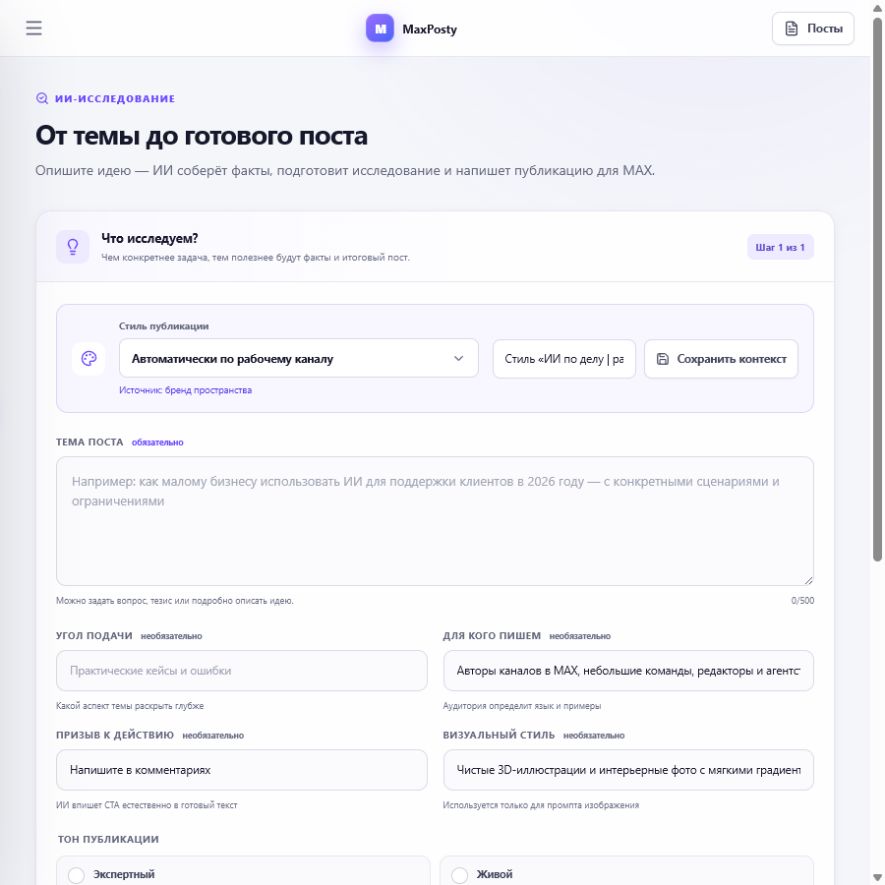Screen dimensions: 885x885
Task: Select the Экспертный tone radio button
Action: (x=76, y=875)
